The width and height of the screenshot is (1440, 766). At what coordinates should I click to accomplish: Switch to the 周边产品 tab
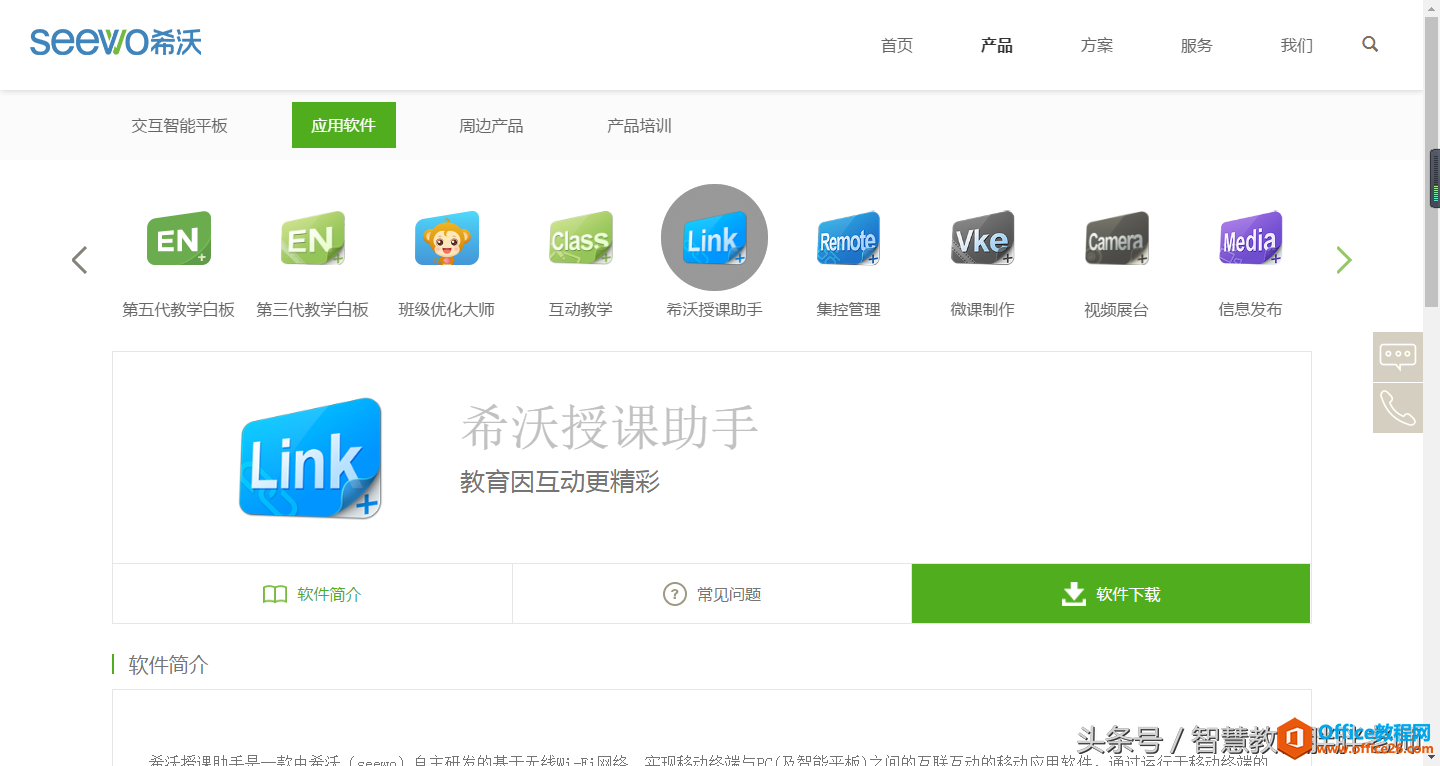pyautogui.click(x=491, y=126)
